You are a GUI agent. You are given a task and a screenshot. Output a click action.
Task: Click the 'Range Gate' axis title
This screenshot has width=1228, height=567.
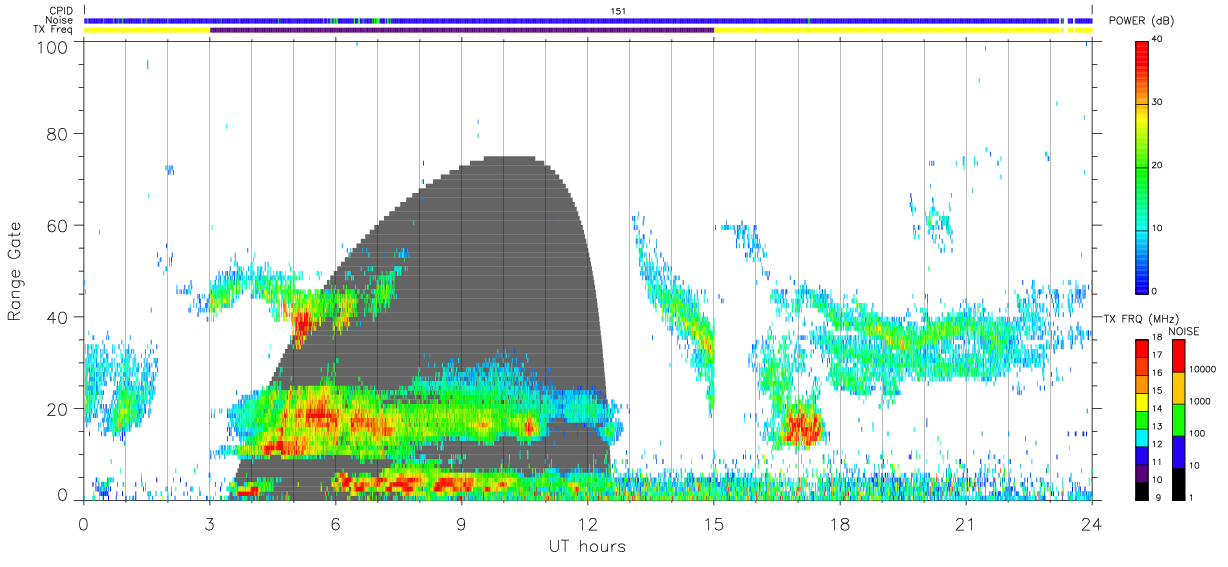pos(15,272)
